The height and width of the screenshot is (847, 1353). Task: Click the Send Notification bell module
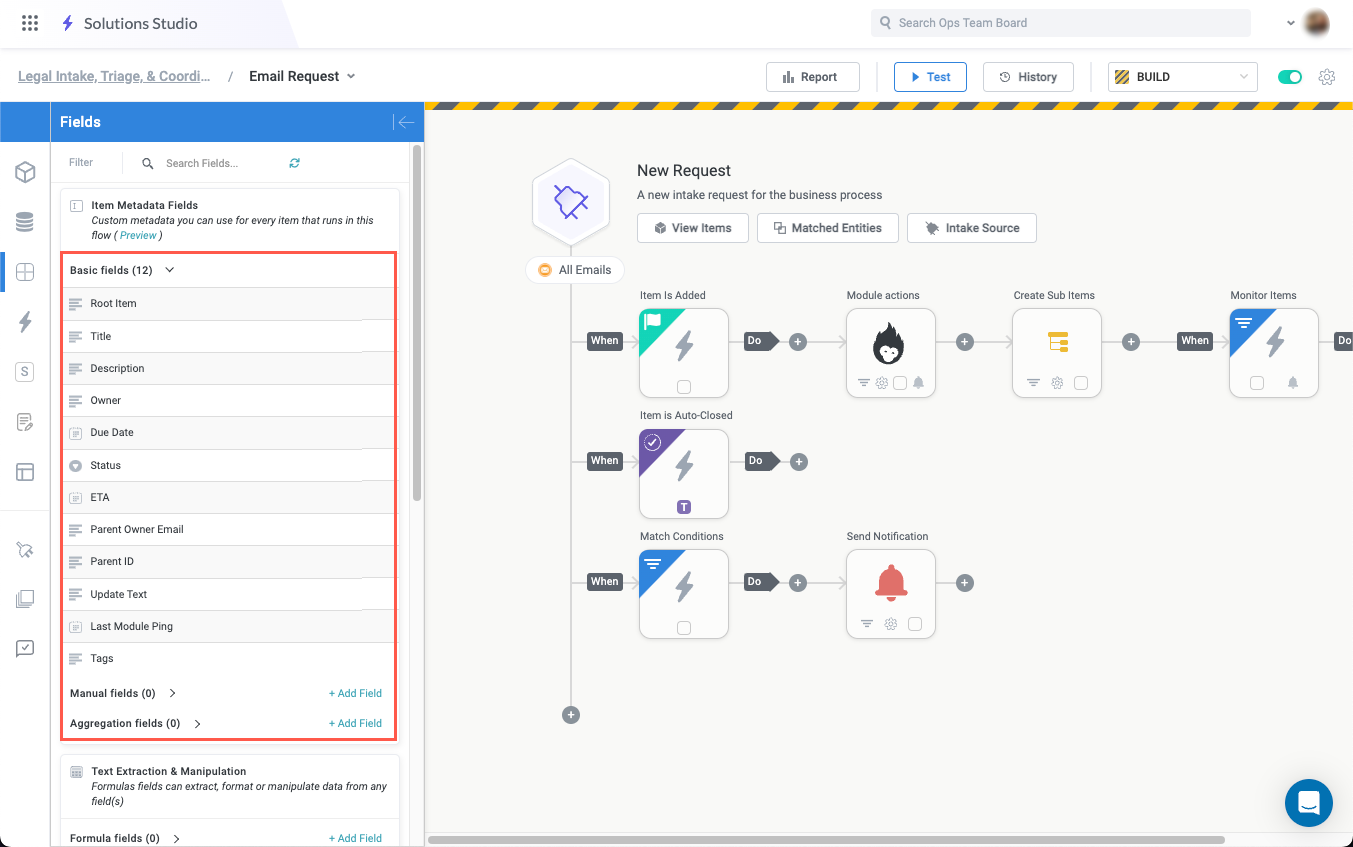click(890, 583)
